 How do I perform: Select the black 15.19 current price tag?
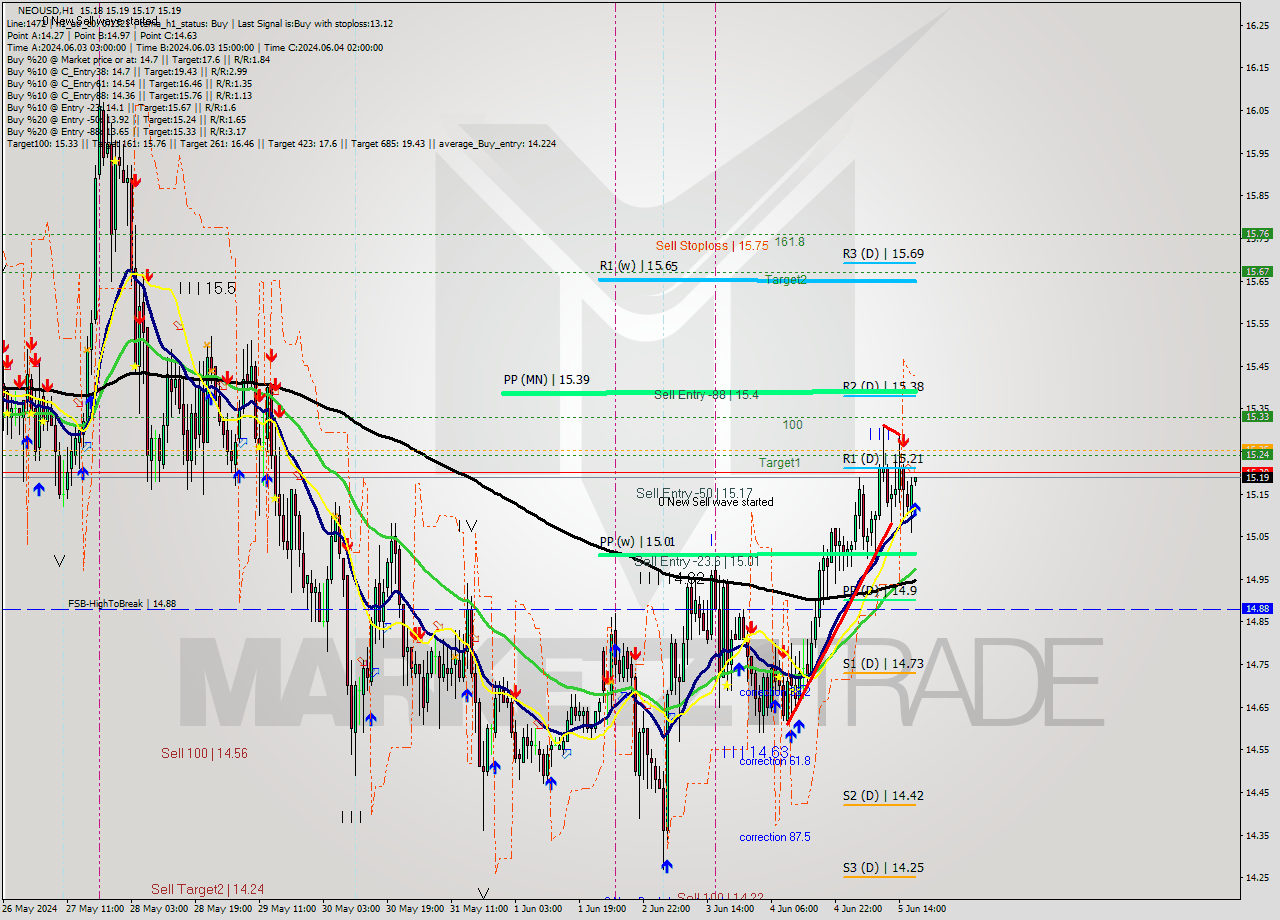coord(1256,477)
